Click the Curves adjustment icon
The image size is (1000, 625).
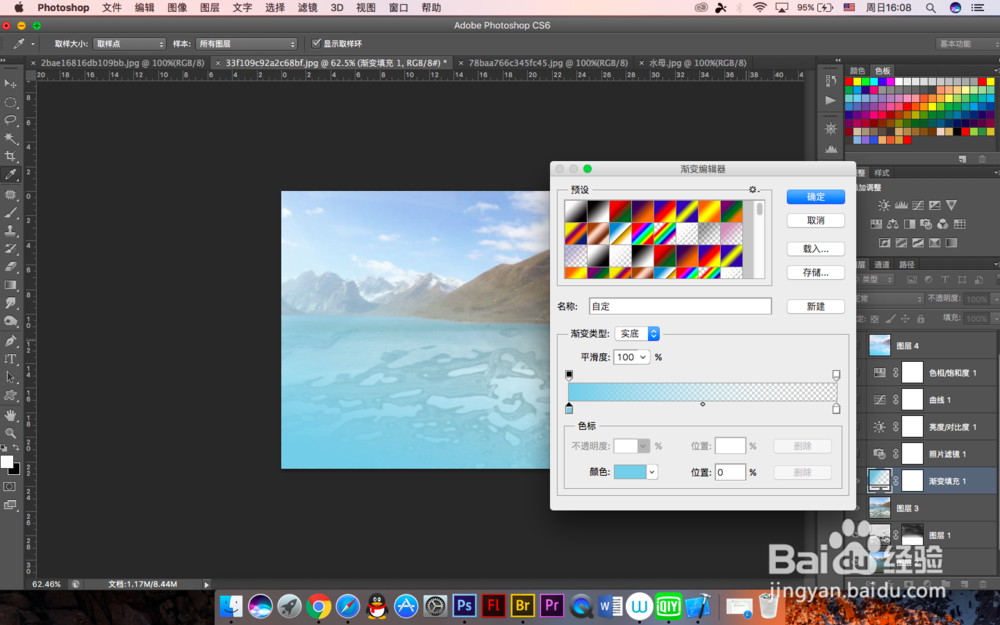tap(918, 205)
